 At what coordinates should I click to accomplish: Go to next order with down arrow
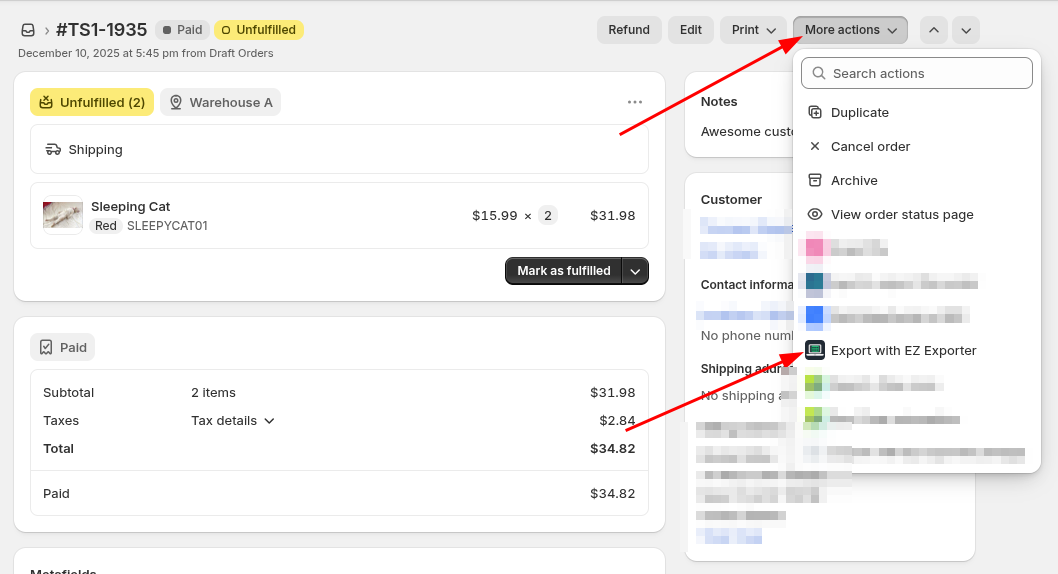[966, 30]
